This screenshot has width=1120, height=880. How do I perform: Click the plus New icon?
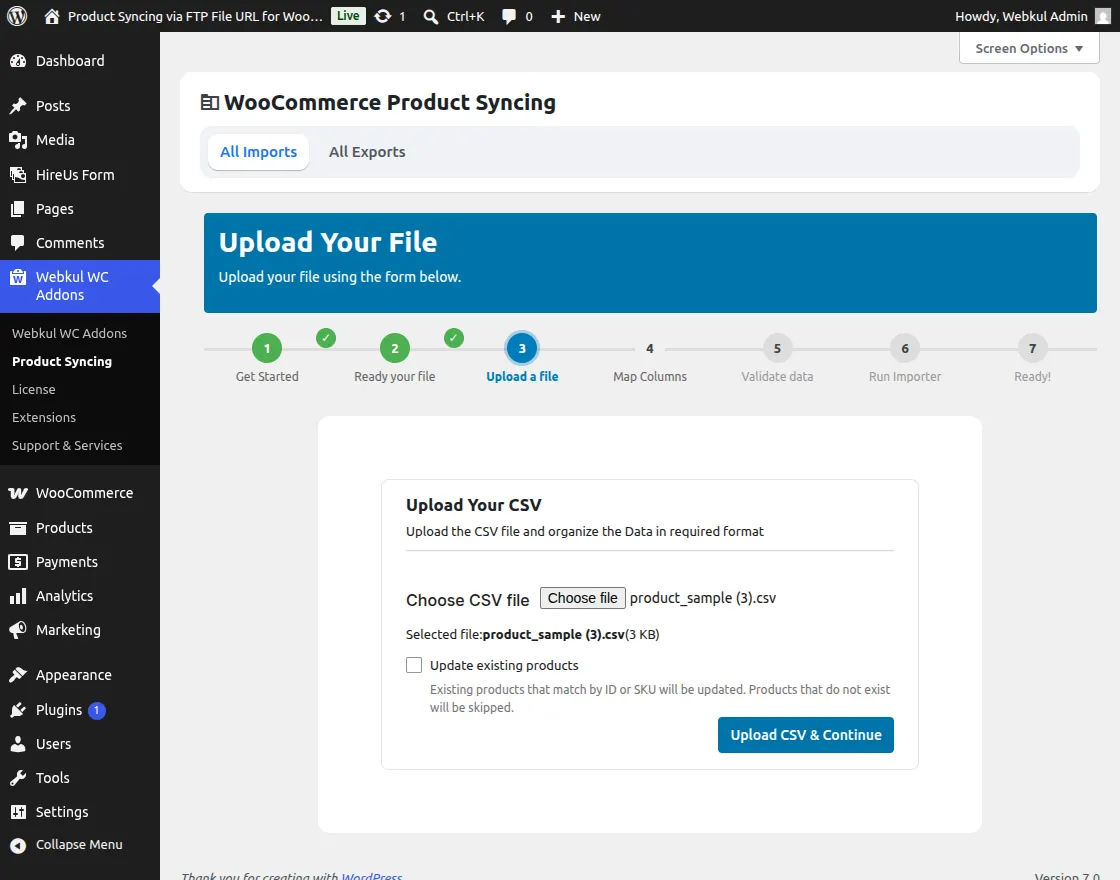[x=558, y=16]
